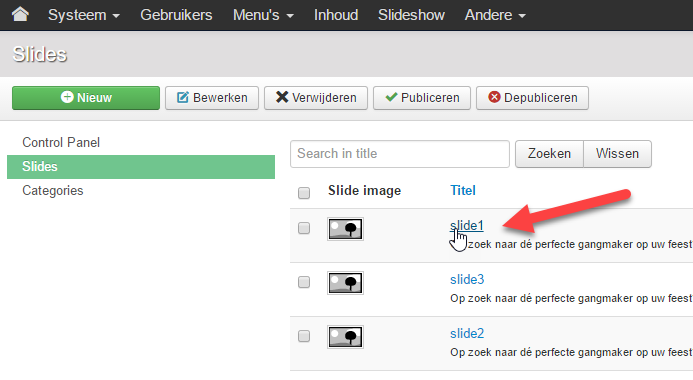This screenshot has width=693, height=380.
Task: Open the Gebruikers menu
Action: (x=176, y=15)
